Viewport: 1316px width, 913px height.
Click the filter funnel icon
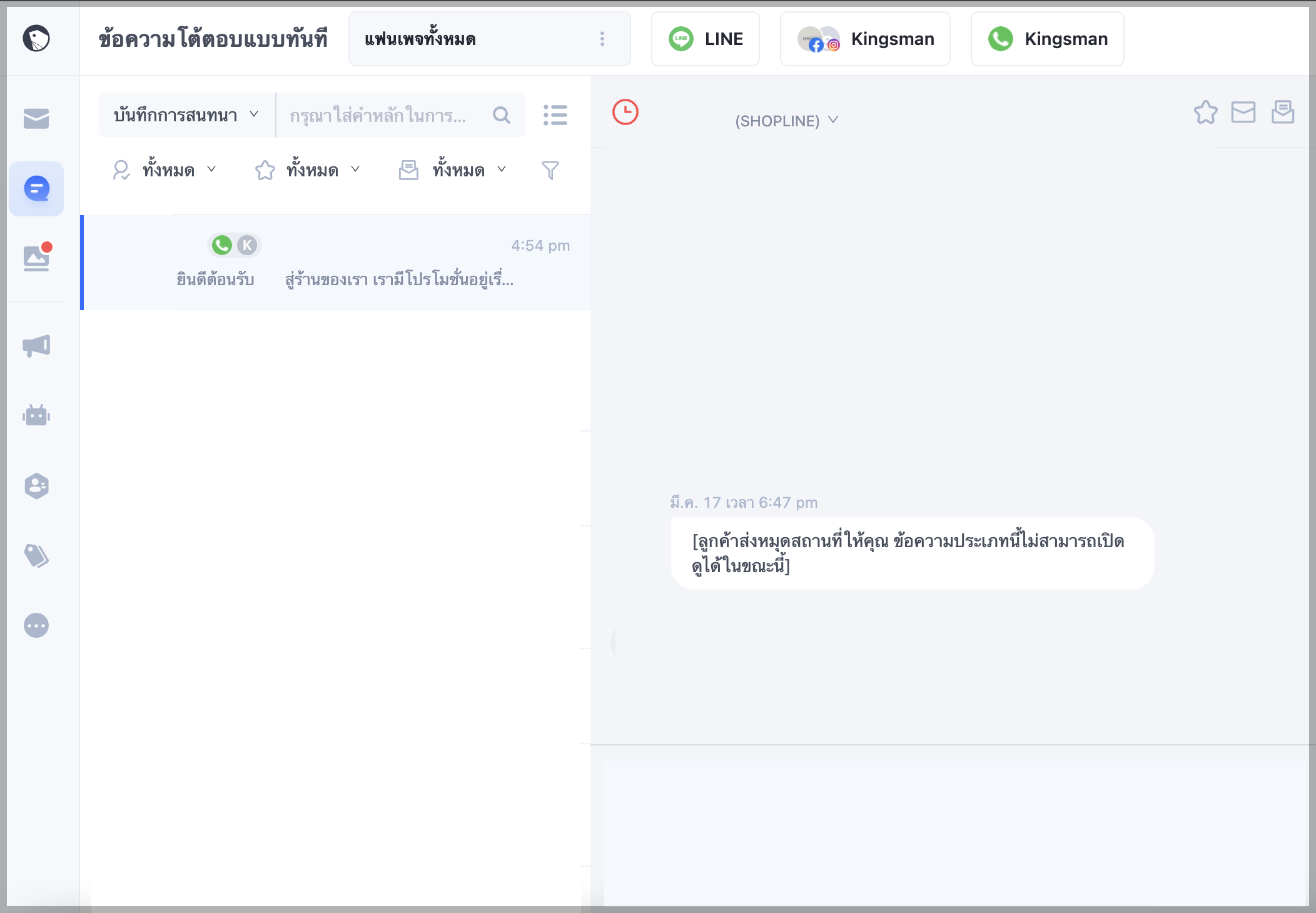click(x=550, y=170)
